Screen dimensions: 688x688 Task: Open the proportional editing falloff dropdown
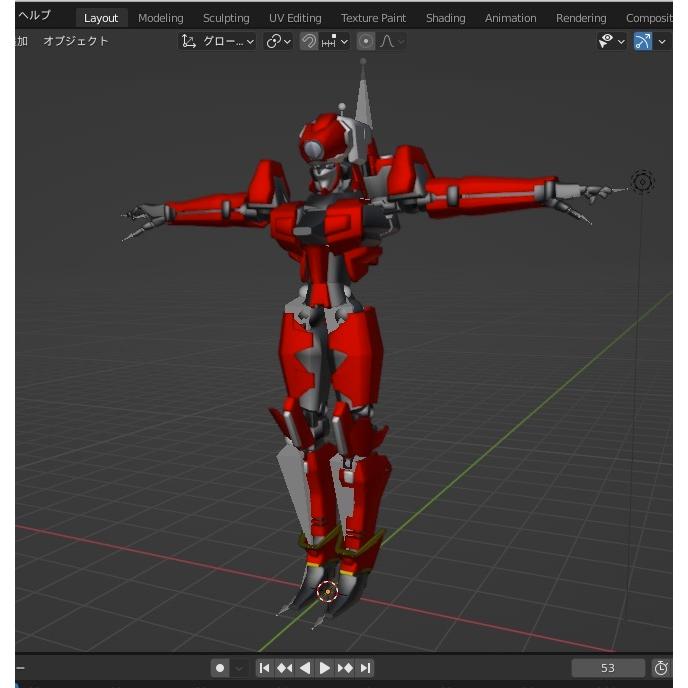click(391, 42)
